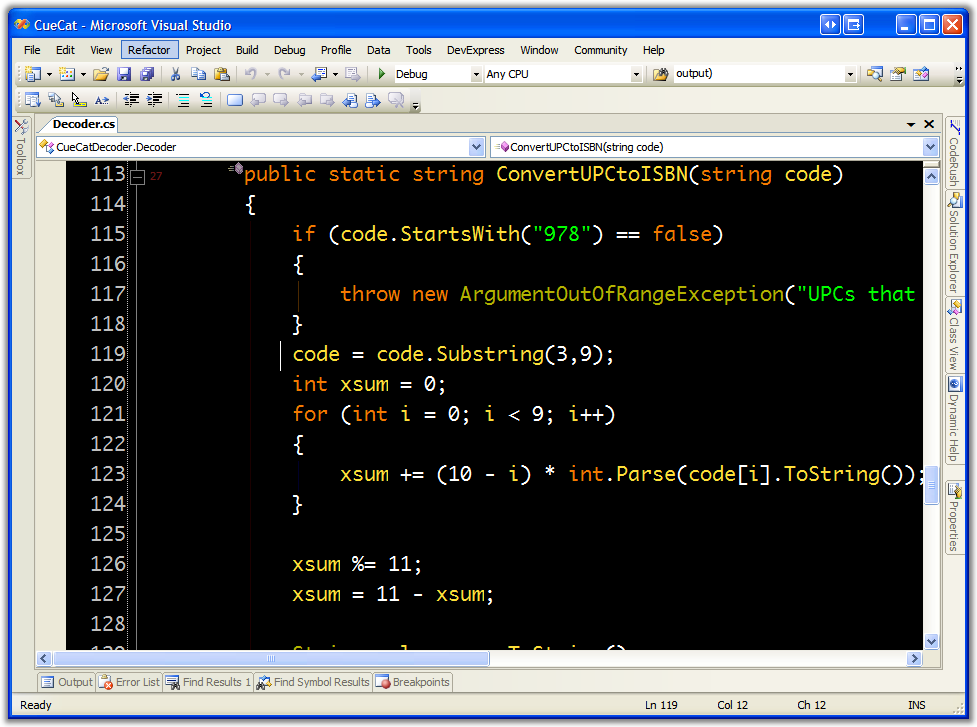Click the Display Word Completion icon
This screenshot has width=977, height=727.
click(x=102, y=100)
